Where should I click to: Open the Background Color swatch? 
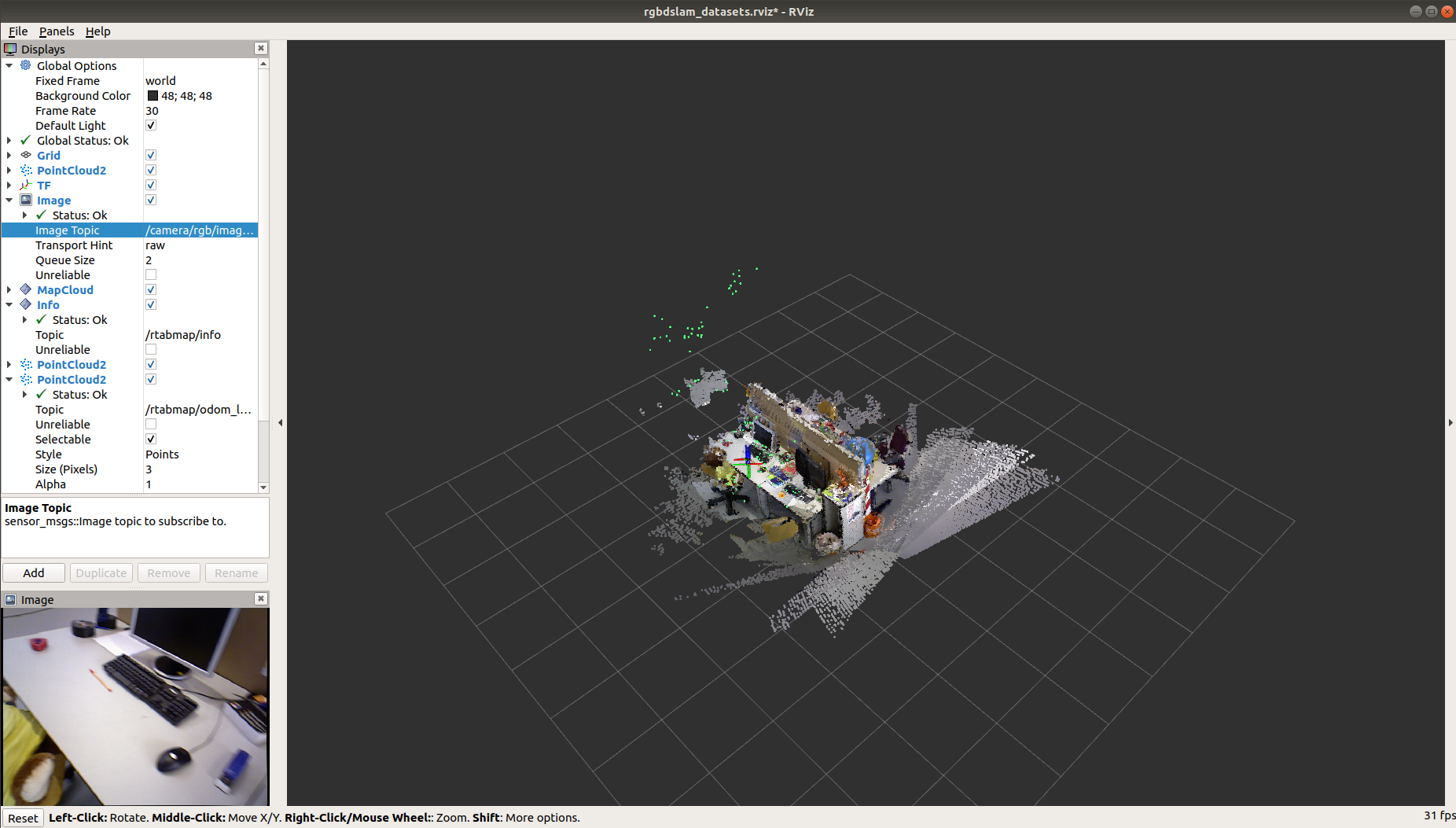153,95
